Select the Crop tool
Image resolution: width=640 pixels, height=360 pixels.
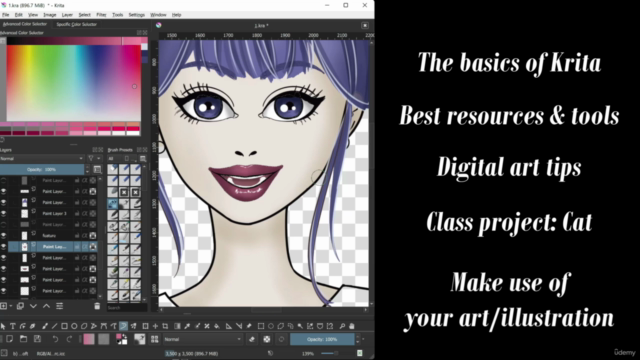[x=165, y=326]
